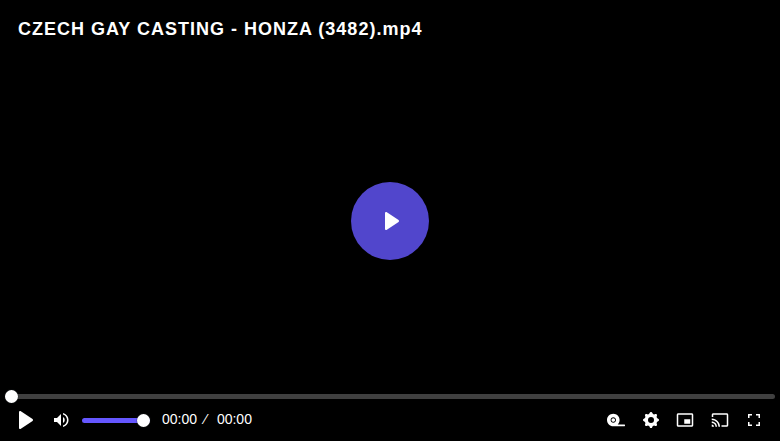Click the large purple play button
The image size is (780, 441).
tap(390, 221)
